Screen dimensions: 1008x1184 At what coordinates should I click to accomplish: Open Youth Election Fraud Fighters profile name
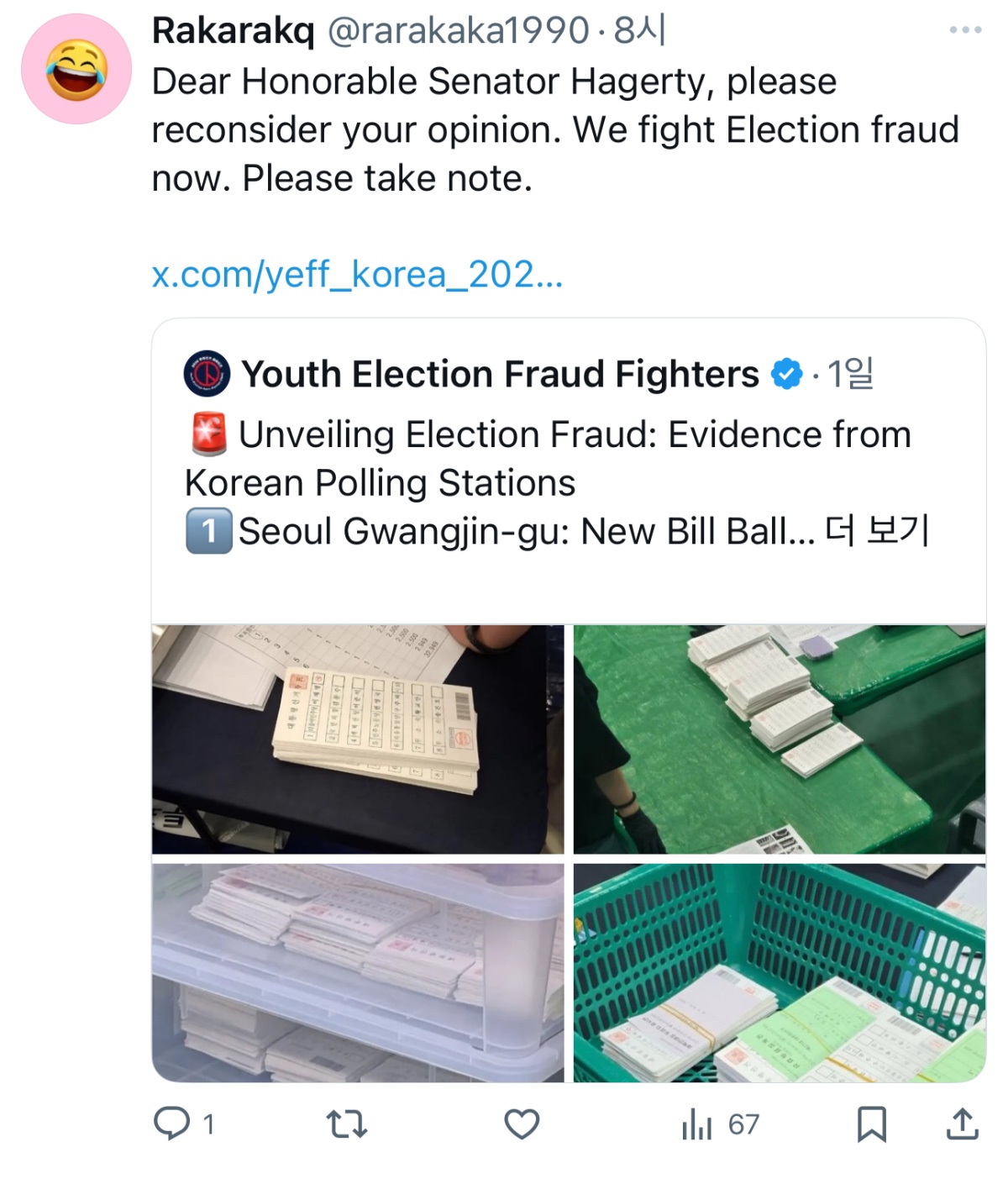coord(500,374)
